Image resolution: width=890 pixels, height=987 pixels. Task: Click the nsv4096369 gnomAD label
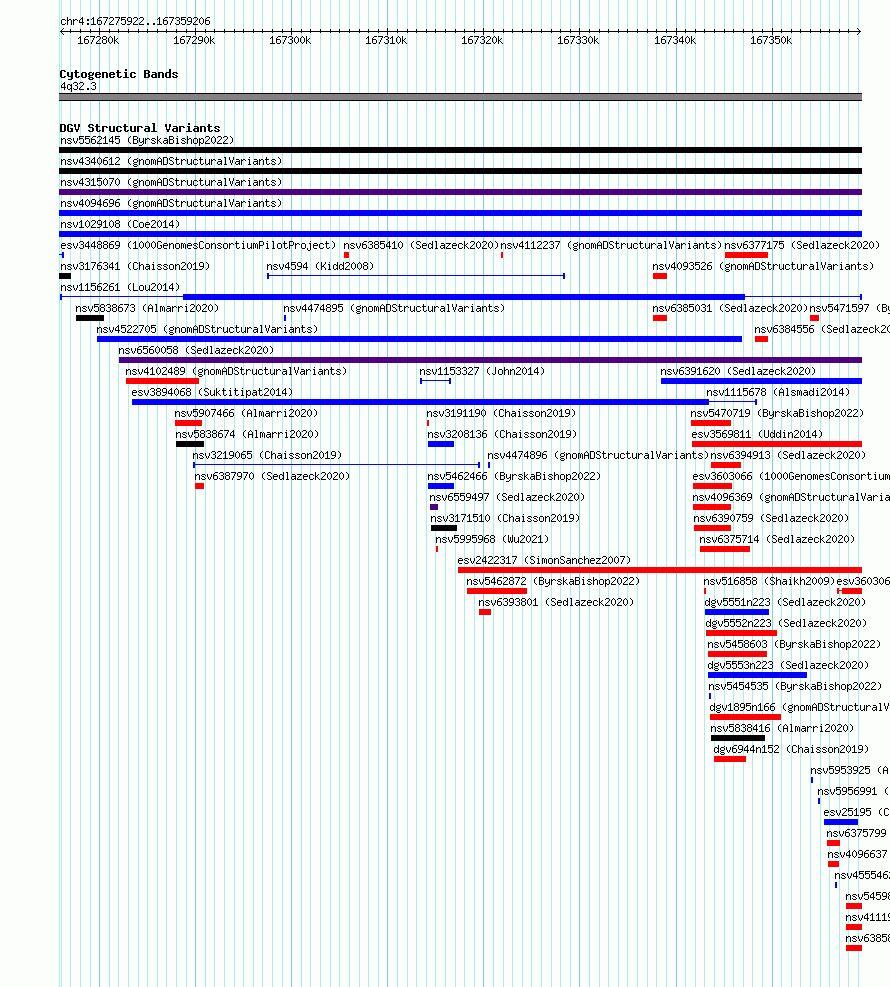791,497
